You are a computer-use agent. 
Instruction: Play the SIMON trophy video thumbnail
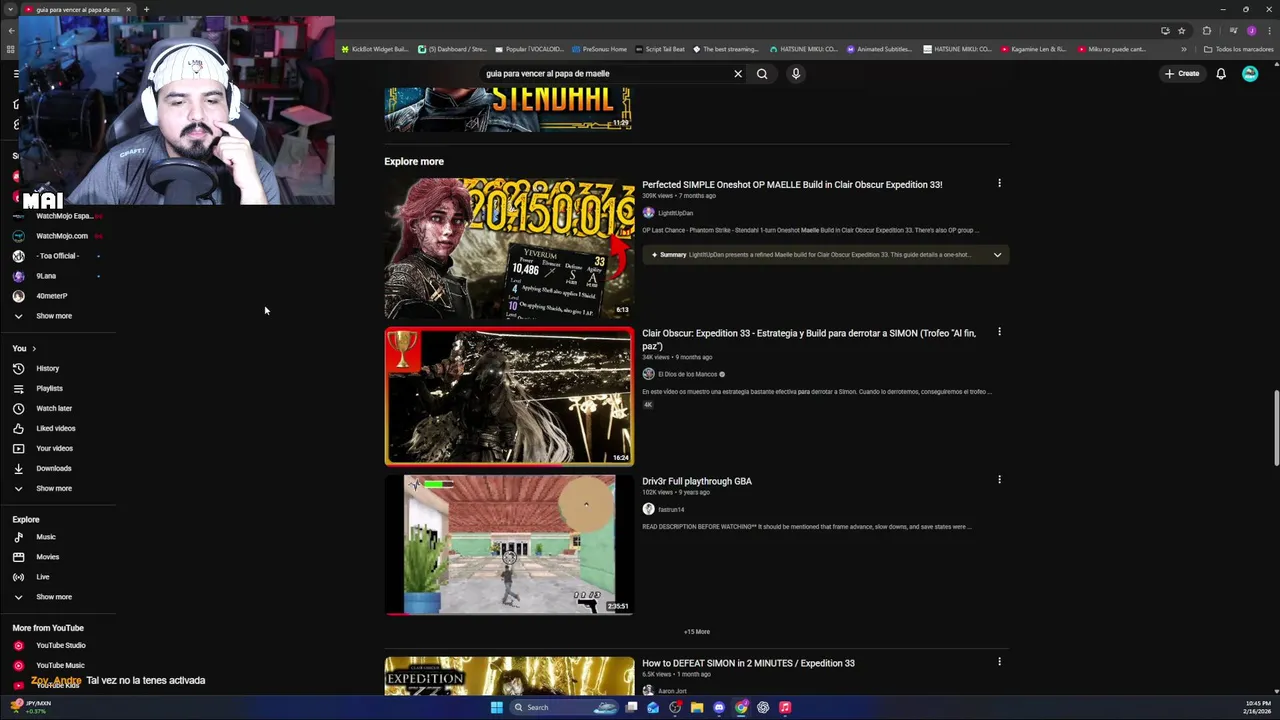509,396
